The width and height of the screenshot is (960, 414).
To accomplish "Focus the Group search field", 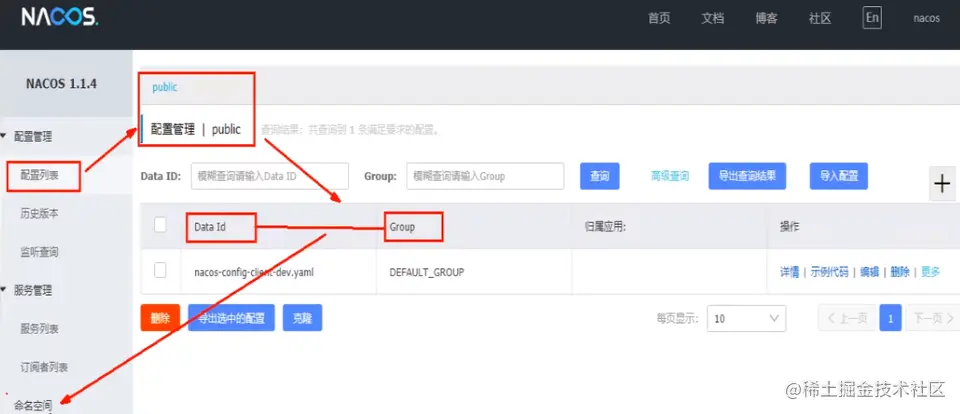I will pos(485,176).
